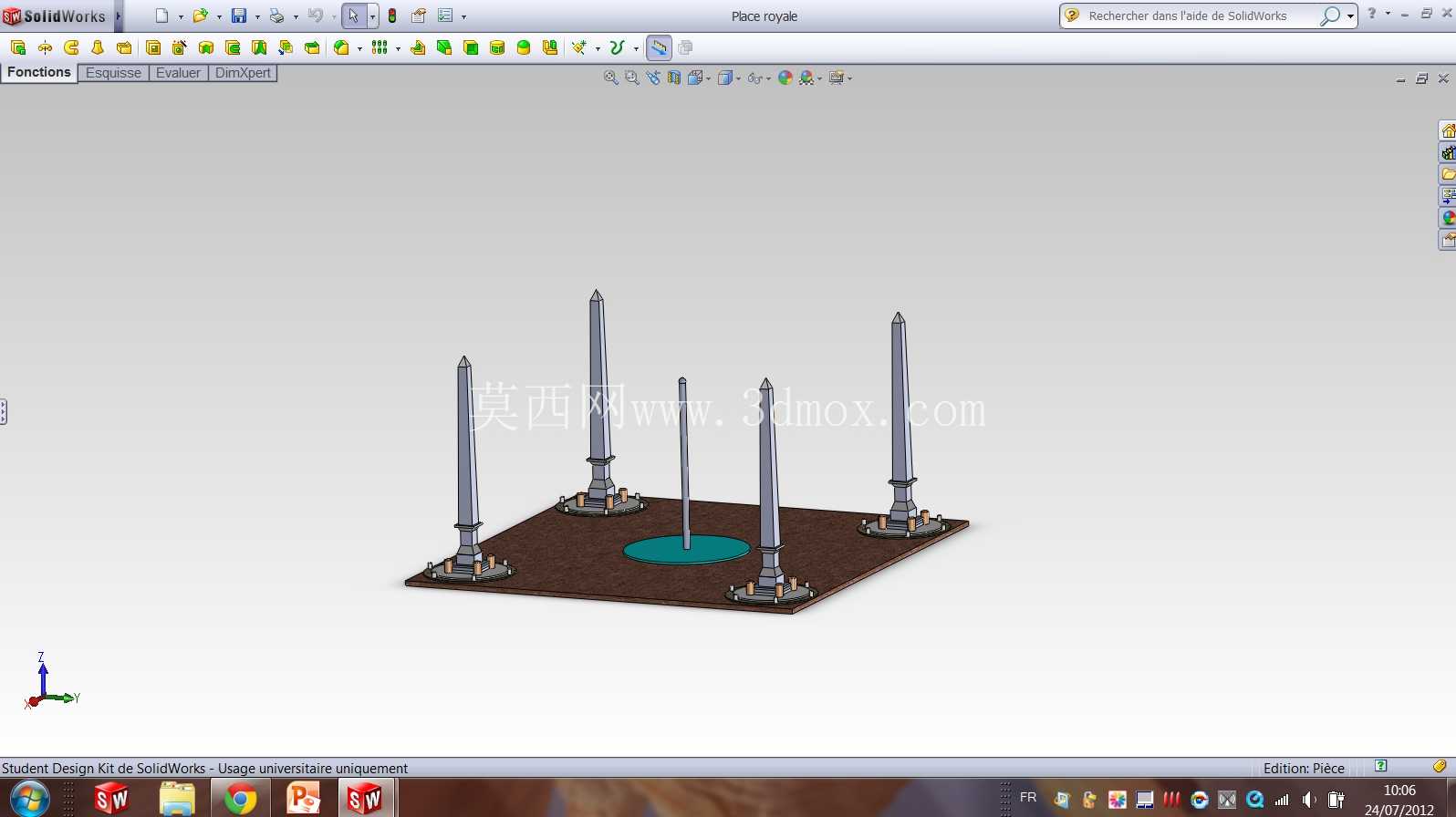Image resolution: width=1456 pixels, height=817 pixels.
Task: Click the Wrap feature icon
Action: 497,47
